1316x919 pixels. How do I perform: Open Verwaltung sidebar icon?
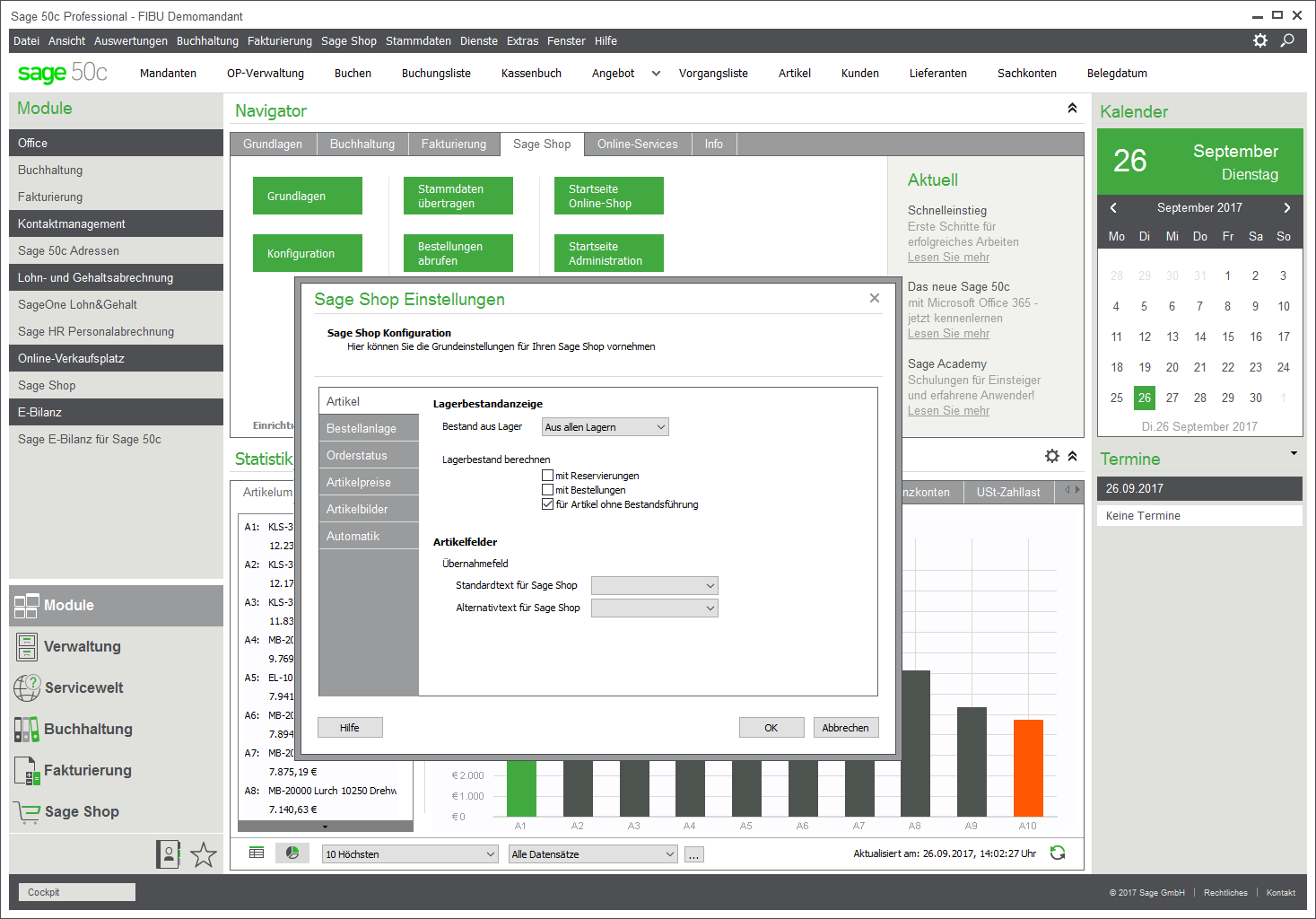click(x=27, y=646)
